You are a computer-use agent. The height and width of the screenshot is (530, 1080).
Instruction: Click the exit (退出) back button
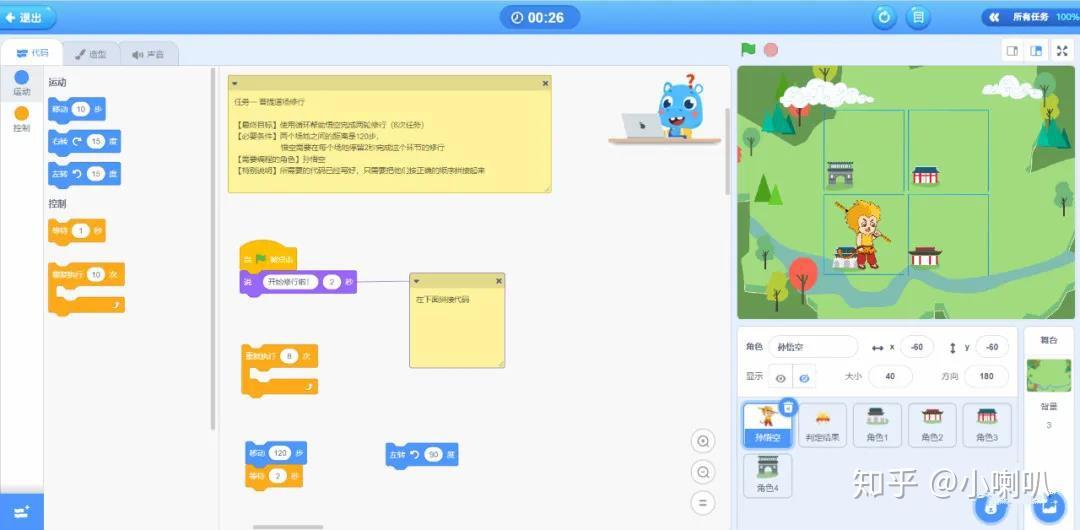(x=26, y=17)
